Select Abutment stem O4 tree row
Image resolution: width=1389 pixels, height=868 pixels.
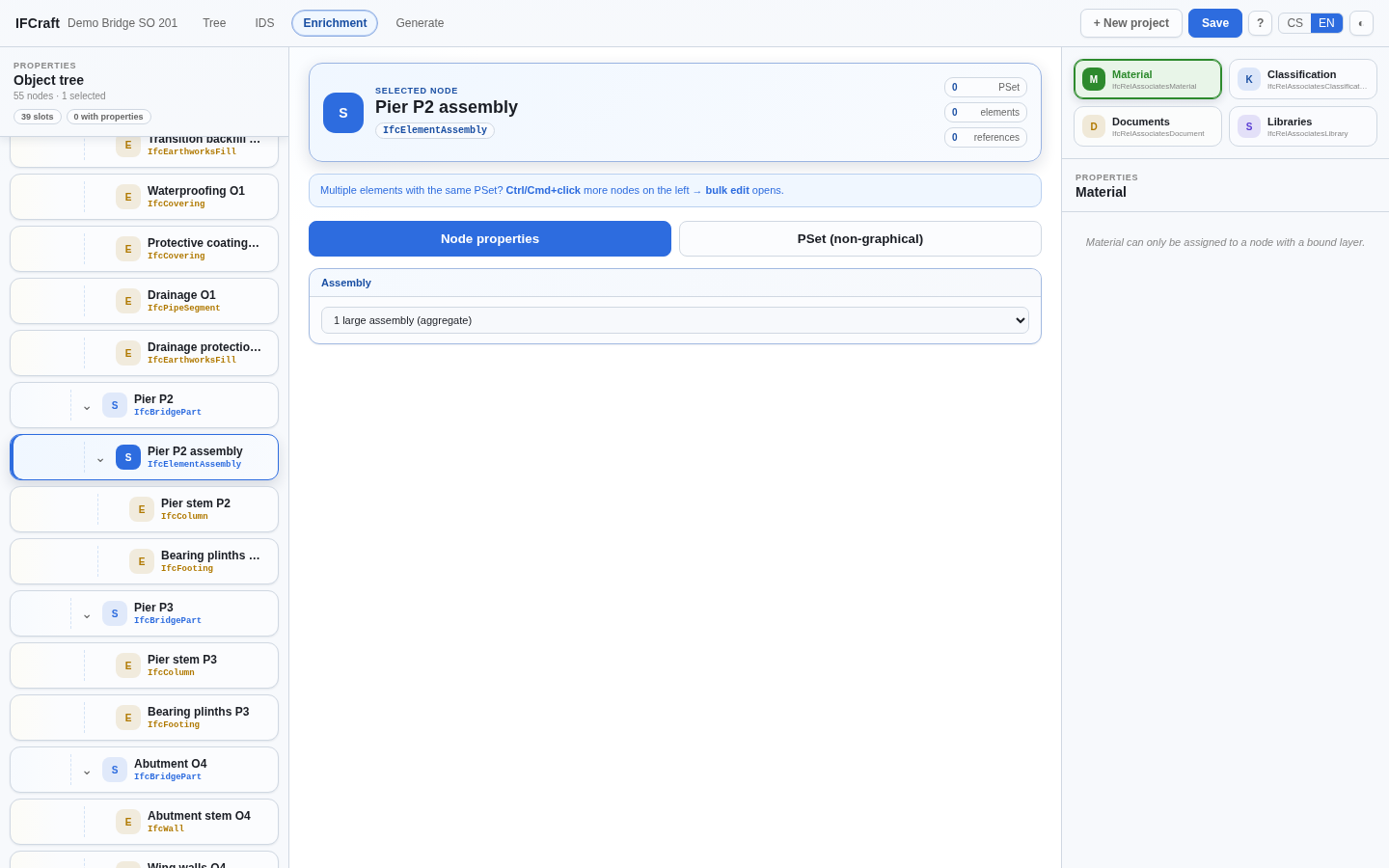145,822
